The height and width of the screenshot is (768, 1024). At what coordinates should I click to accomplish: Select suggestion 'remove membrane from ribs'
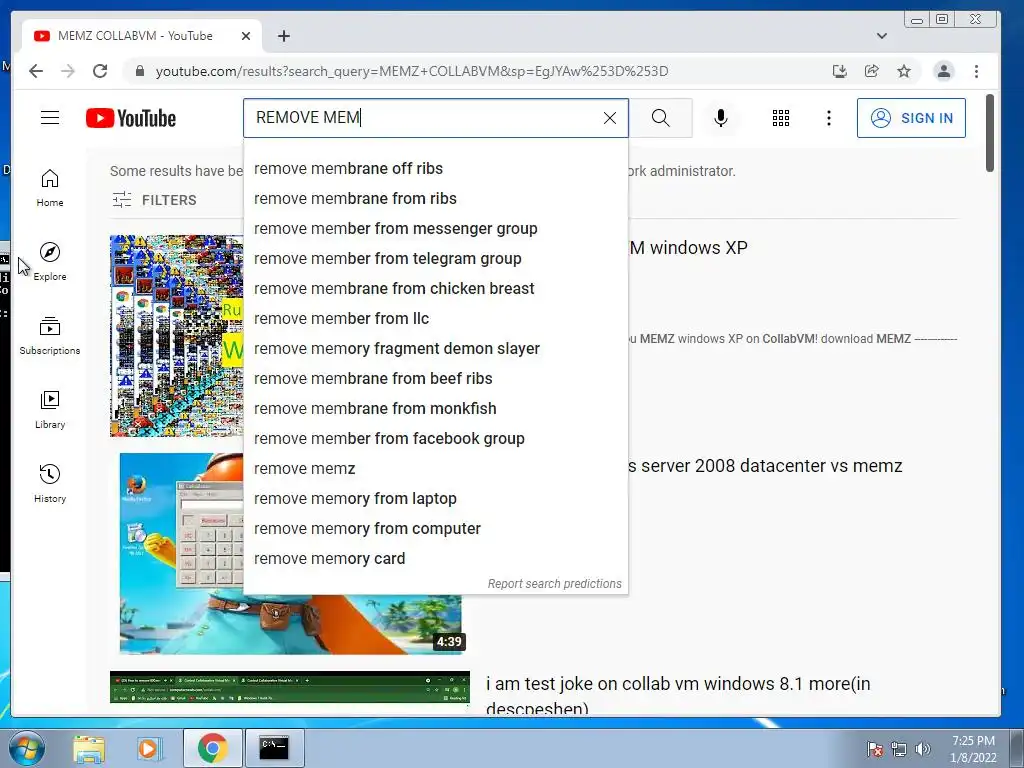click(436, 199)
